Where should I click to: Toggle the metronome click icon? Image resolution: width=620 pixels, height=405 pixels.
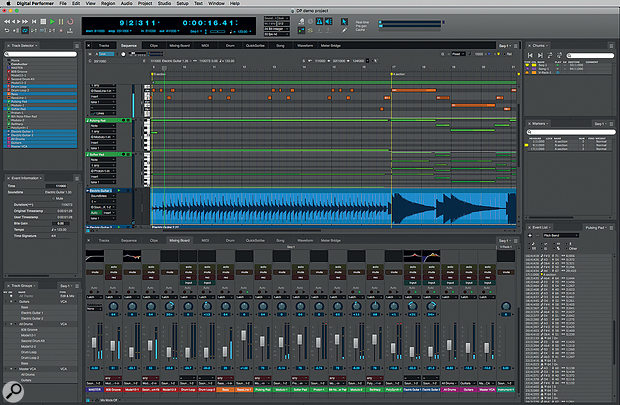coord(319,21)
